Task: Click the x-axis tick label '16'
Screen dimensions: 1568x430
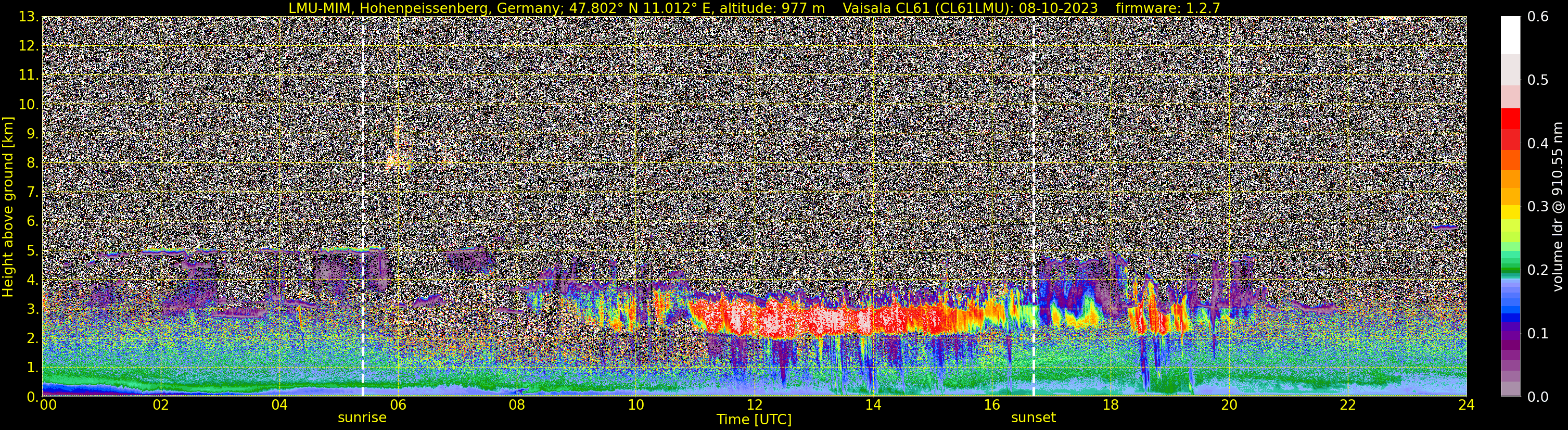Action: point(991,405)
